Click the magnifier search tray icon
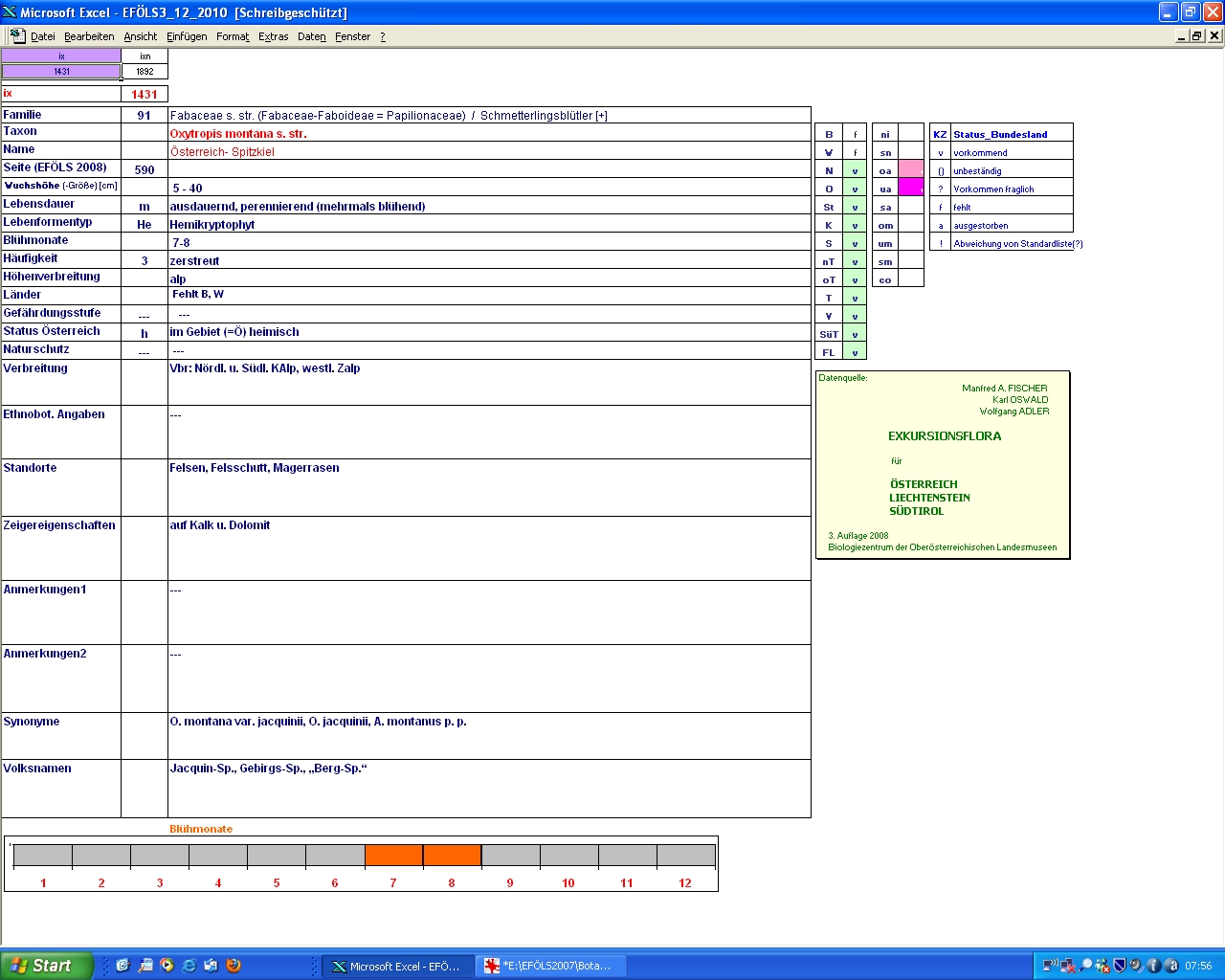The height and width of the screenshot is (980, 1225). click(x=1085, y=966)
